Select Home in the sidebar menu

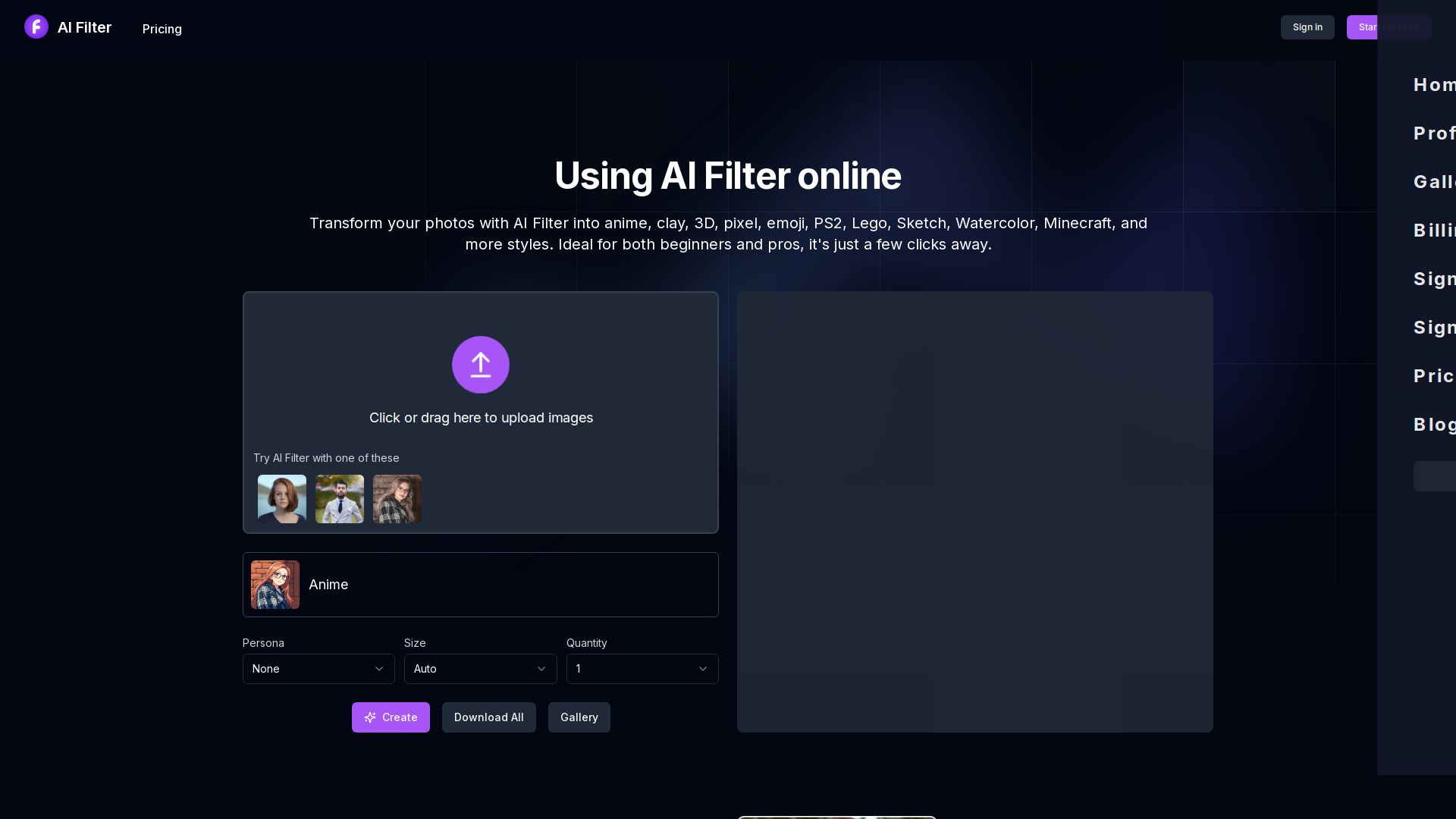click(1435, 84)
